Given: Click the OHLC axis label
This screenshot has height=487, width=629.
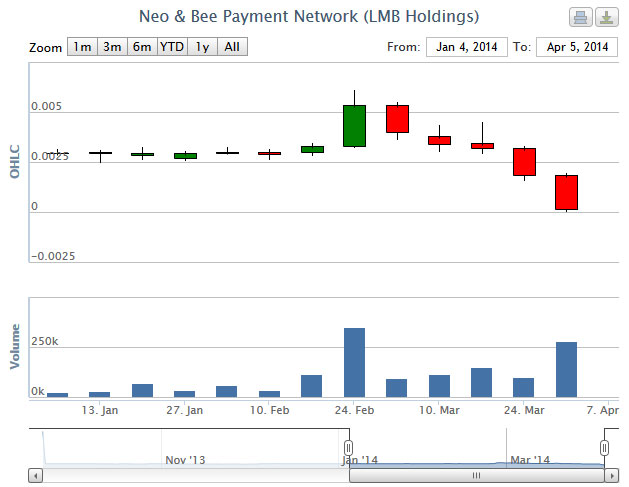Looking at the screenshot, I should click(15, 162).
